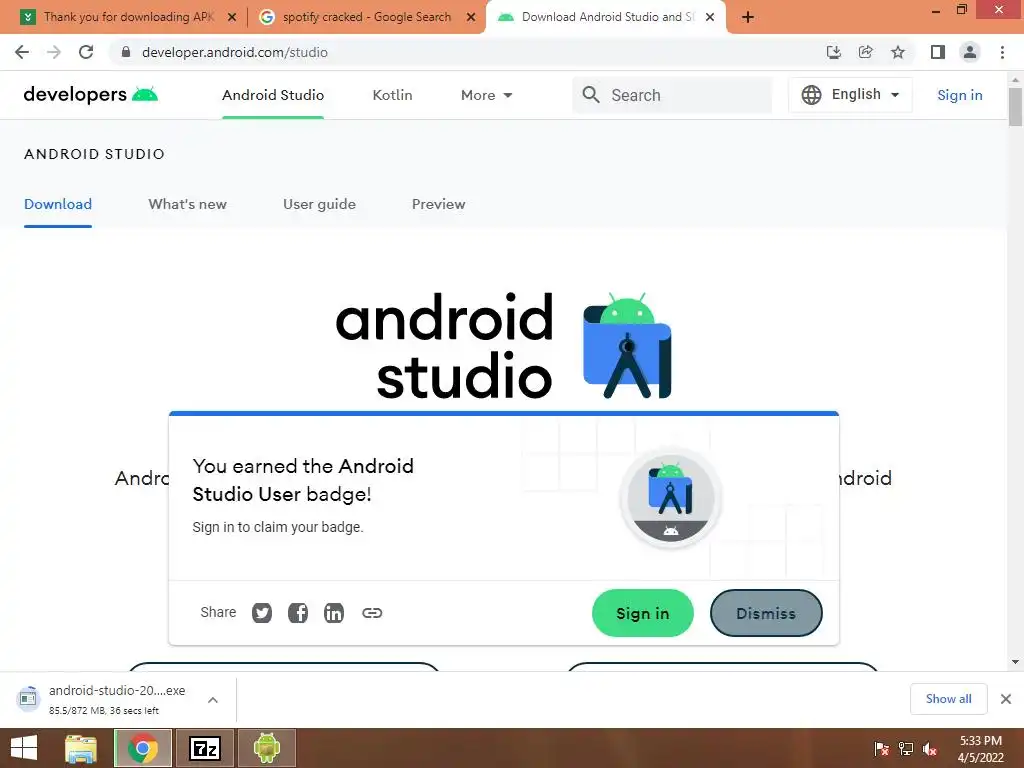The width and height of the screenshot is (1024, 768).
Task: Dismiss the badge popup
Action: tap(766, 613)
